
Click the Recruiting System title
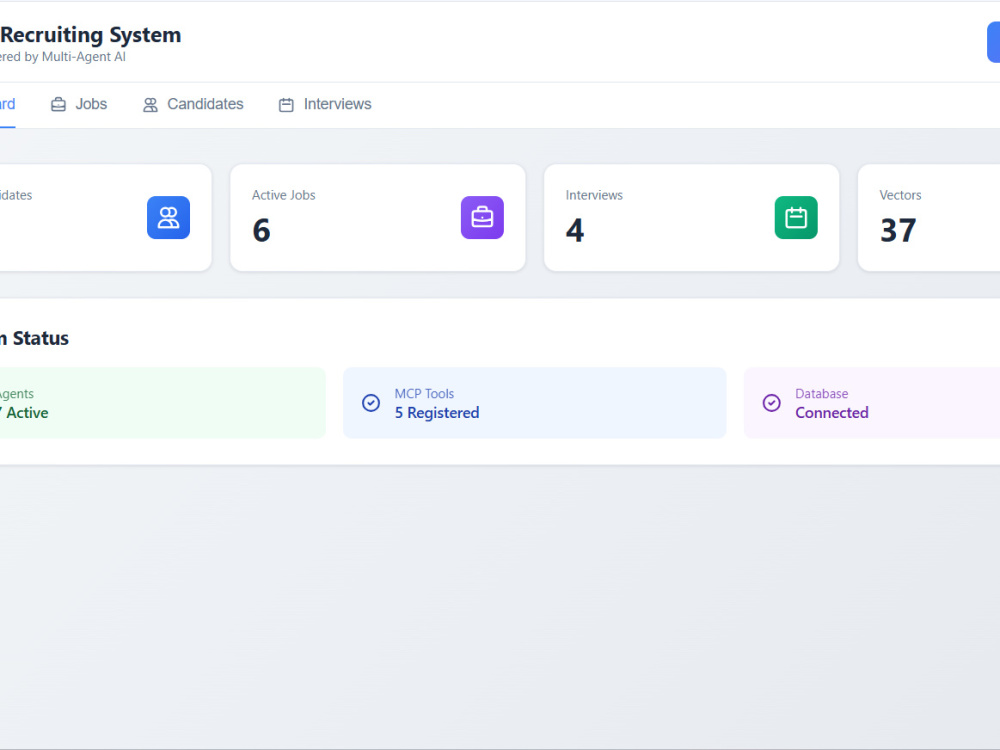[x=91, y=34]
